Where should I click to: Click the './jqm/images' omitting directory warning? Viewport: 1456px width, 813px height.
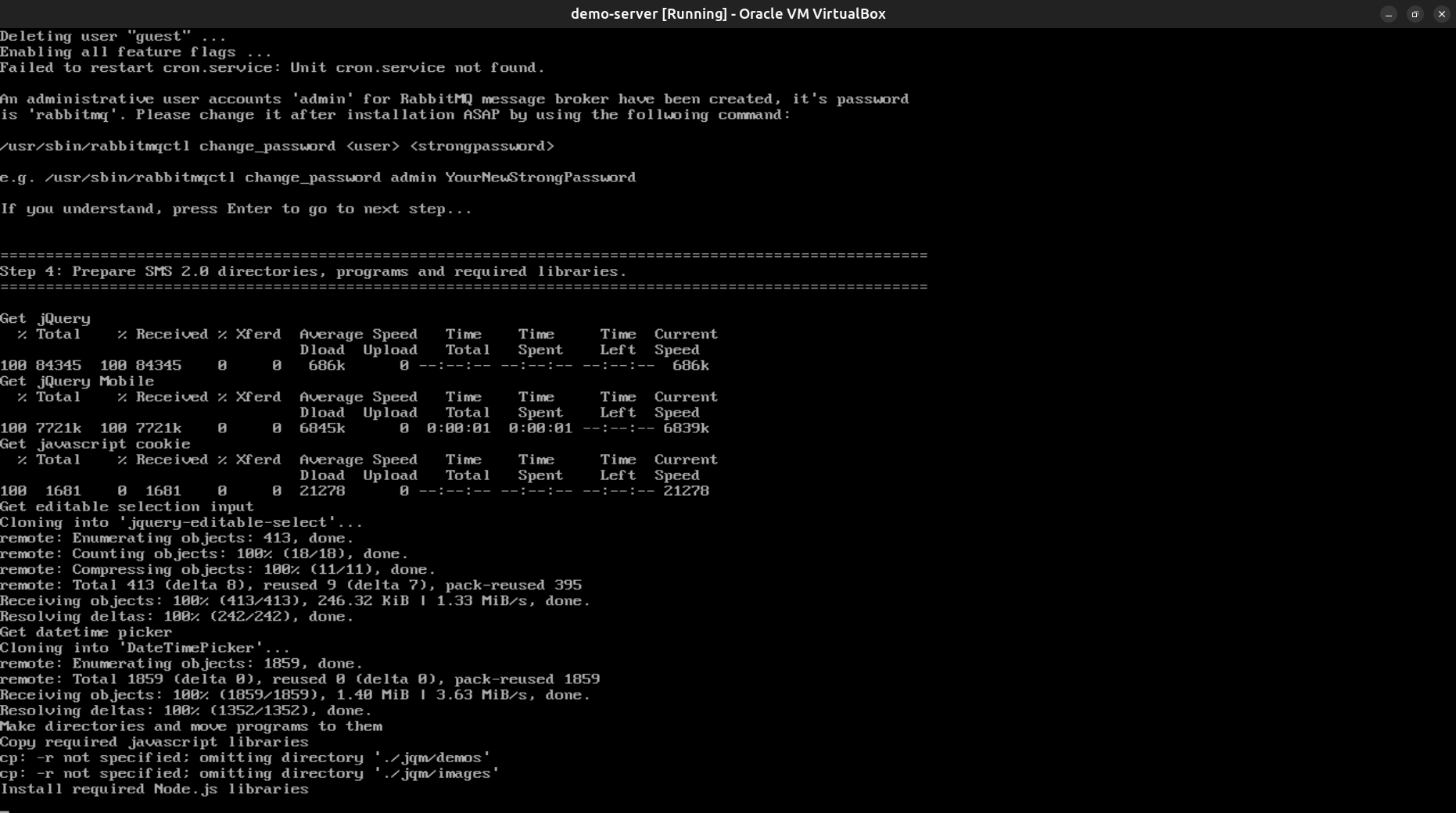coord(249,774)
